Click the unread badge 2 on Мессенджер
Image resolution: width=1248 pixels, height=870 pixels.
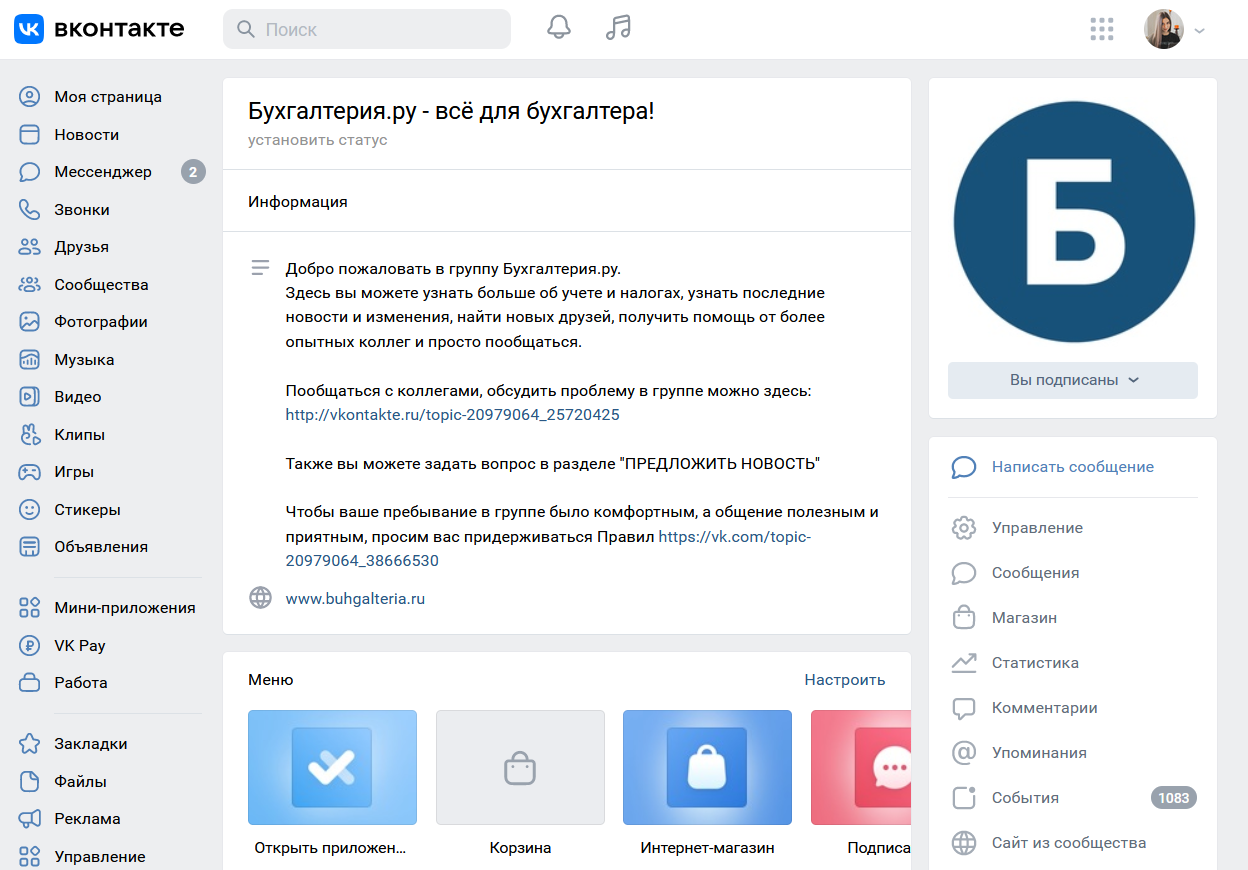click(193, 172)
